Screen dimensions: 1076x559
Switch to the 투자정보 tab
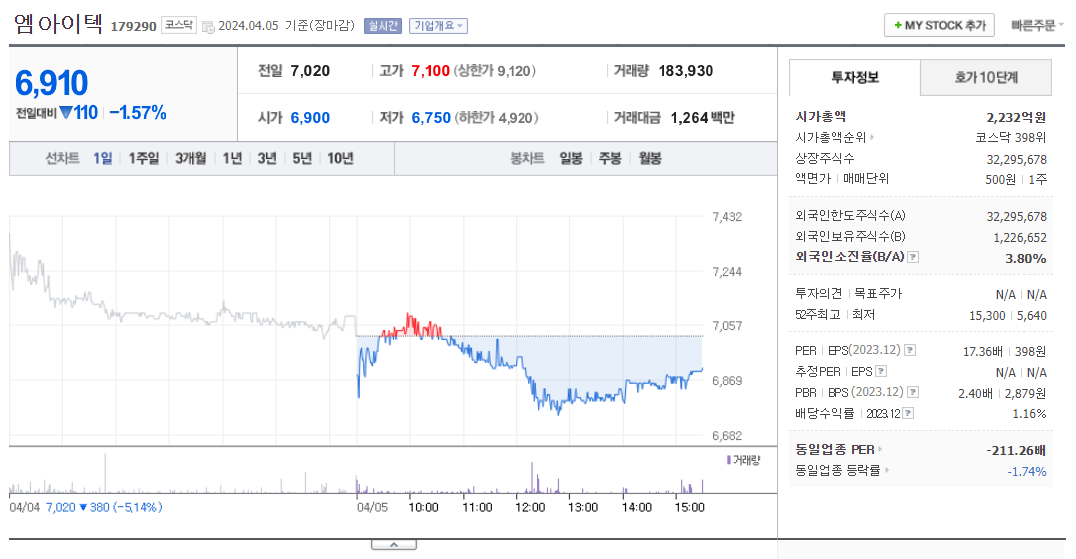(855, 78)
